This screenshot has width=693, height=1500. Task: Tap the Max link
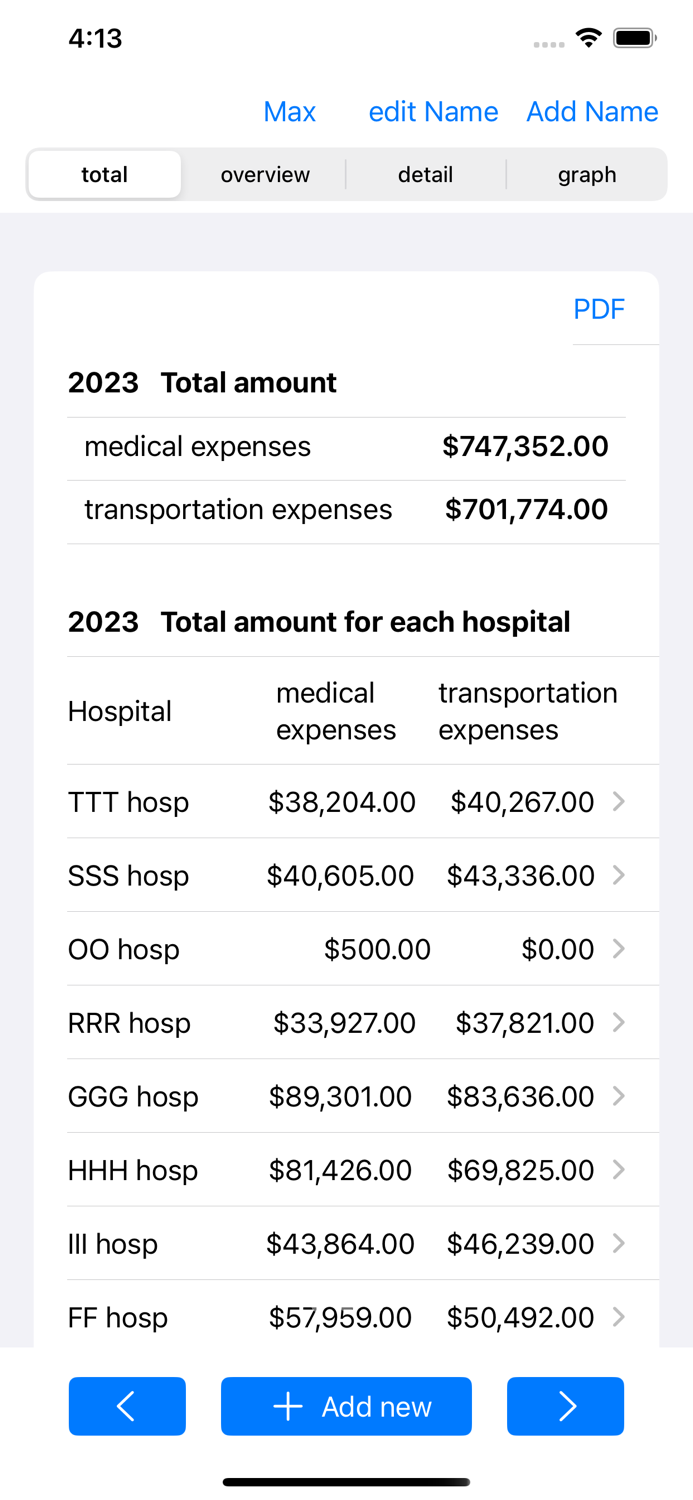(289, 111)
